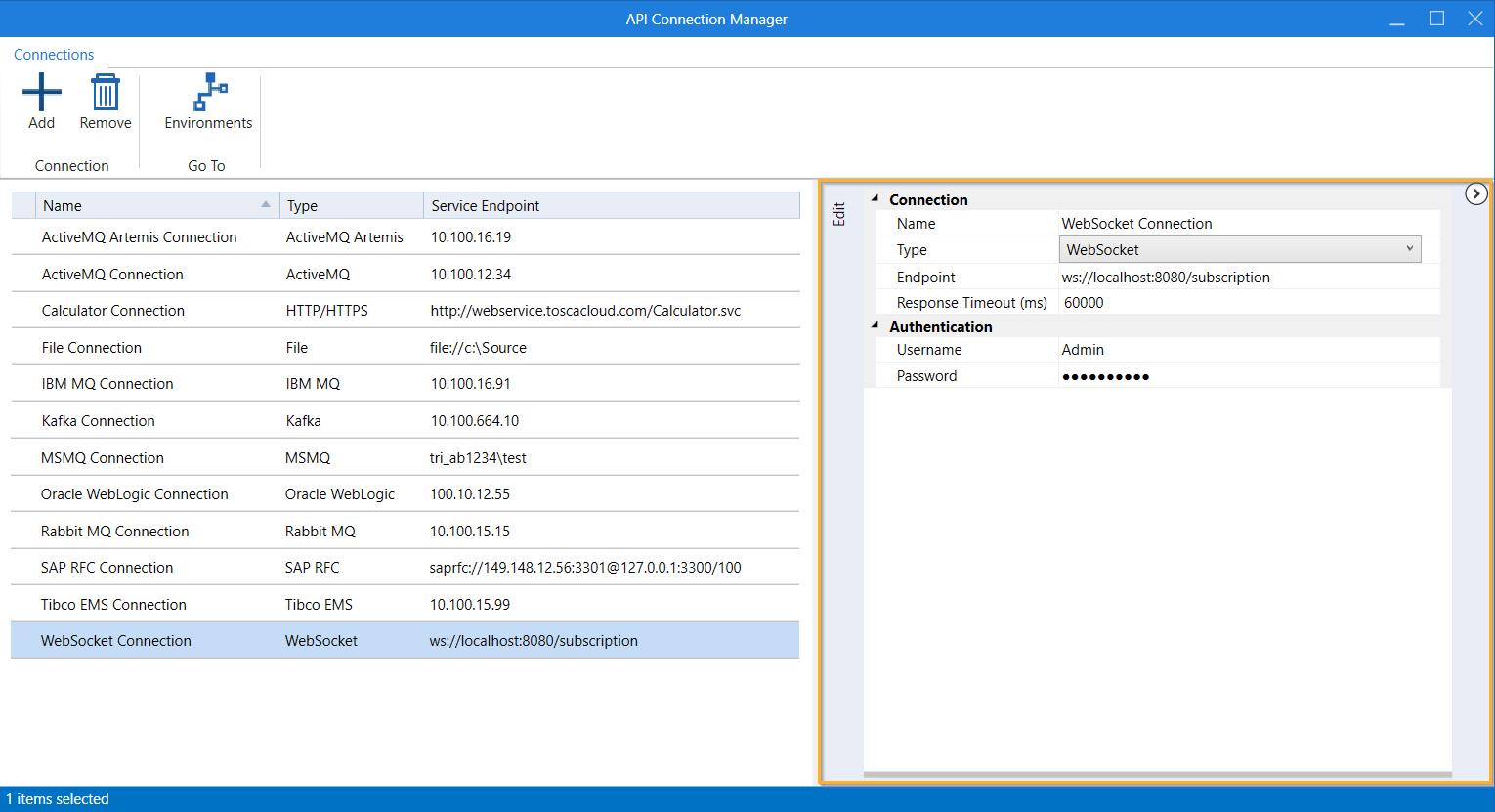Collapse the Connection properties section
Screen dimensions: 1495x812
pos(876,198)
